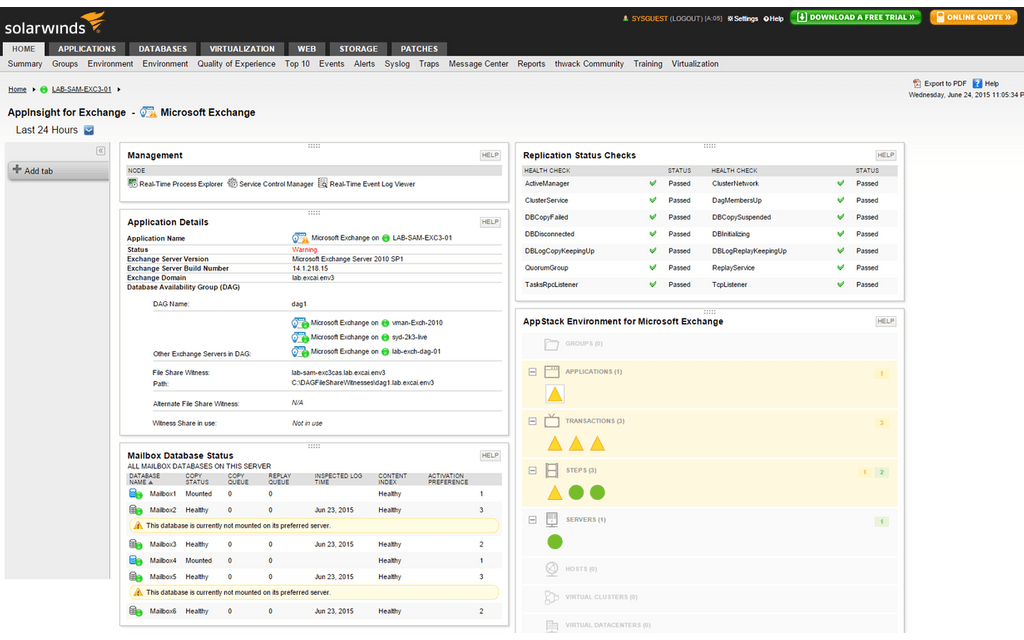
Task: Collapse the left sidebar panel
Action: pos(100,151)
